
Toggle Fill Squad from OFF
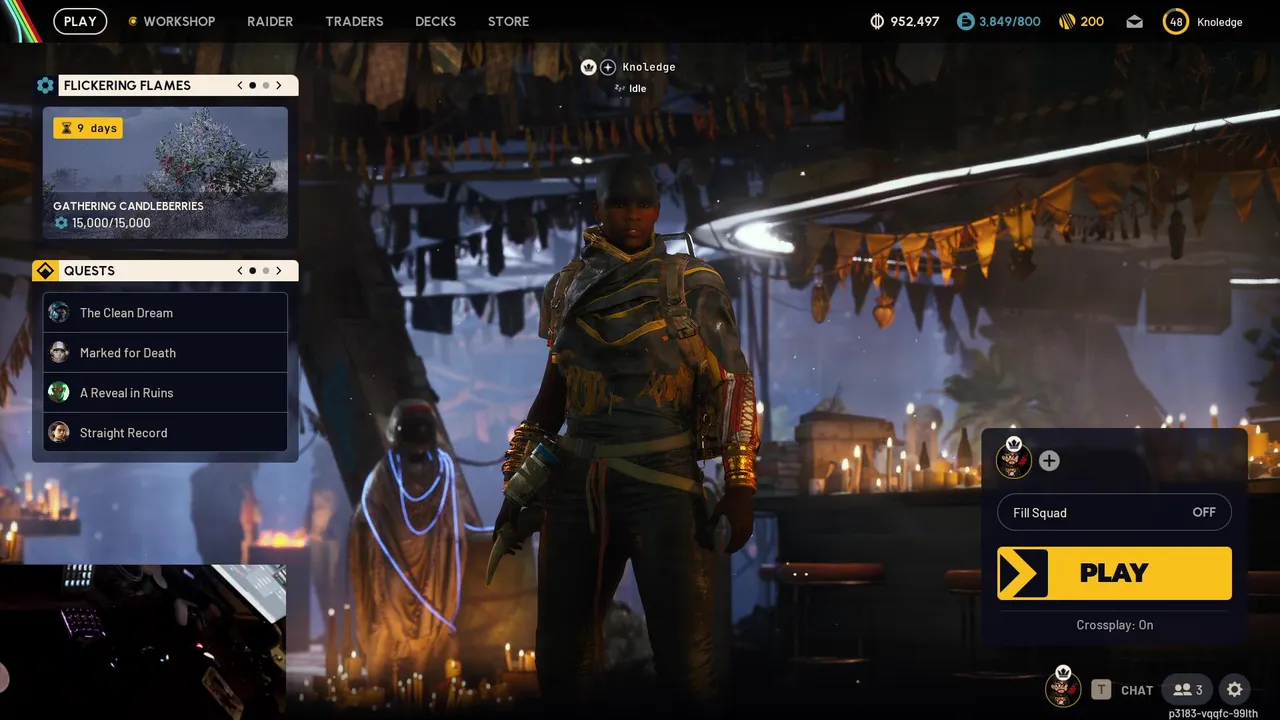click(1114, 512)
